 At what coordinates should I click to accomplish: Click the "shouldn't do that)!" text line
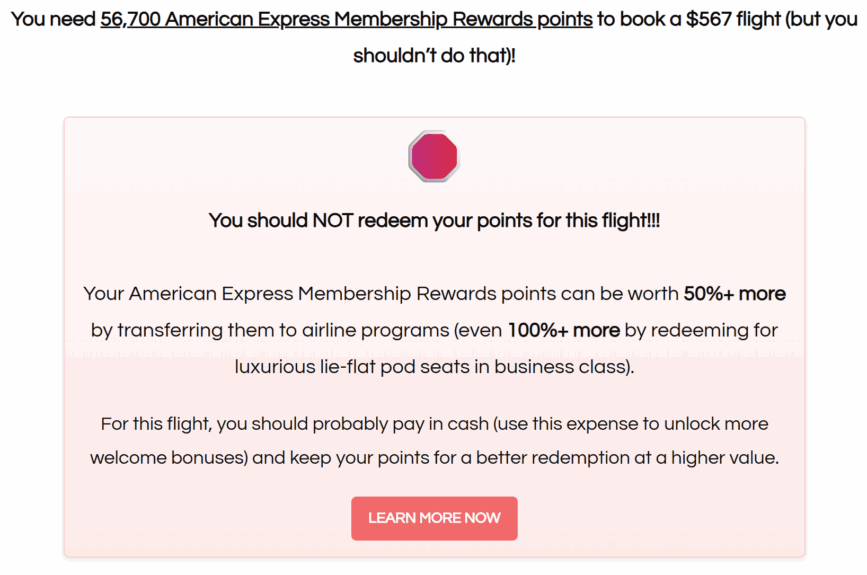point(434,55)
